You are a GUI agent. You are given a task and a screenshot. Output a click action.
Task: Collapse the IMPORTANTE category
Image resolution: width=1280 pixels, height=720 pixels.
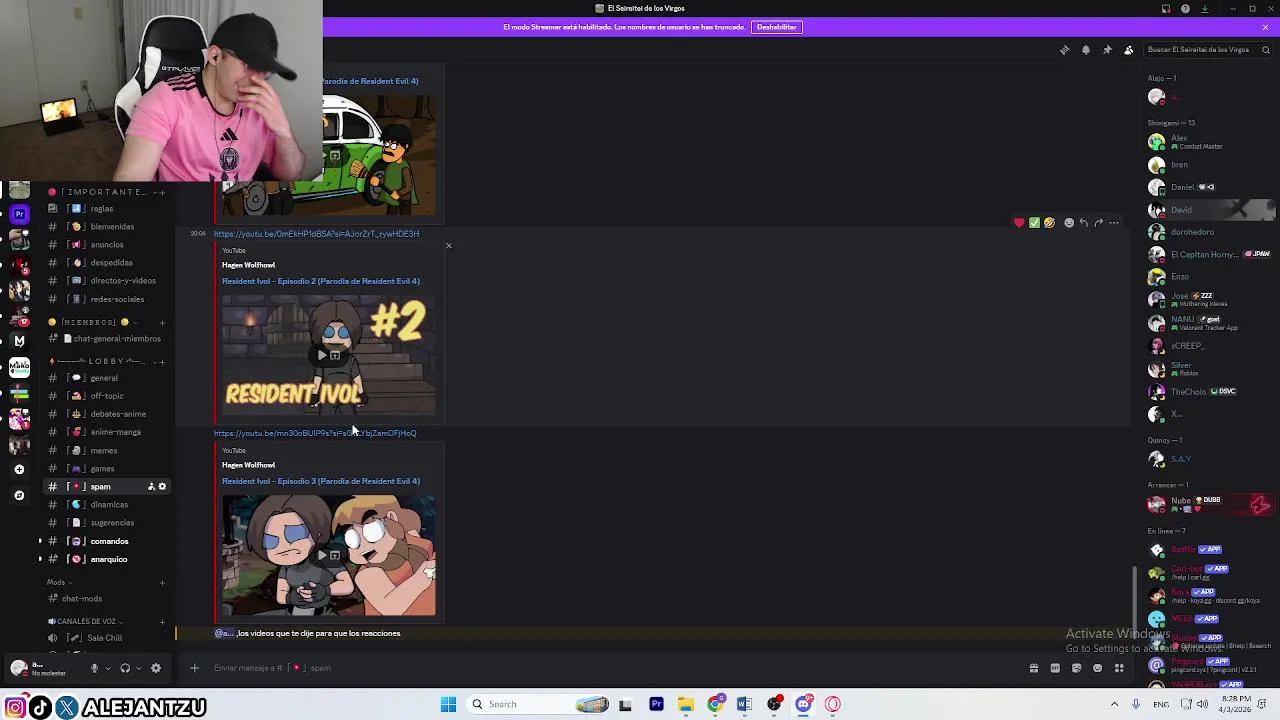[97, 192]
